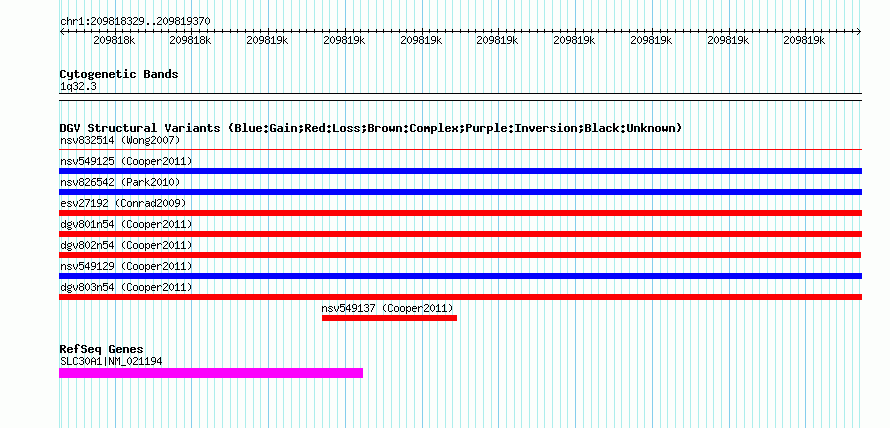Select the blue nsv549125 gain bar
This screenshot has height=428, width=890.
[x=460, y=171]
